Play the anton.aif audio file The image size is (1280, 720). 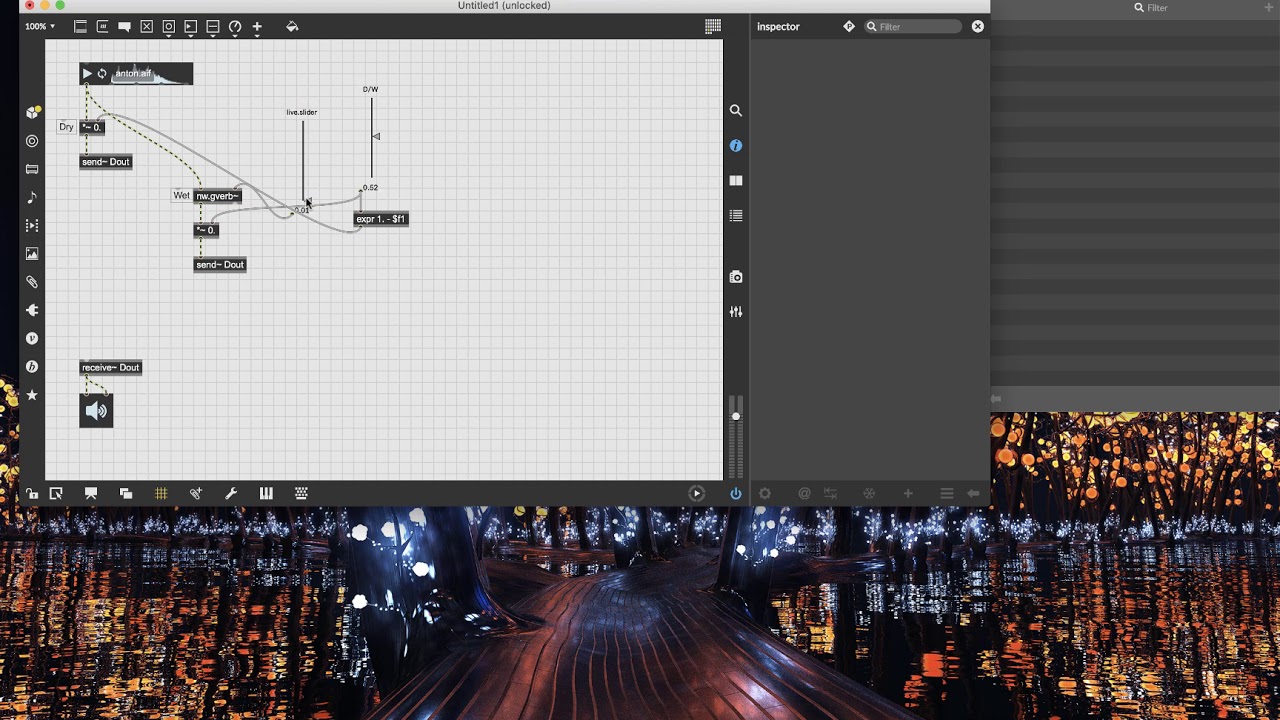click(87, 74)
